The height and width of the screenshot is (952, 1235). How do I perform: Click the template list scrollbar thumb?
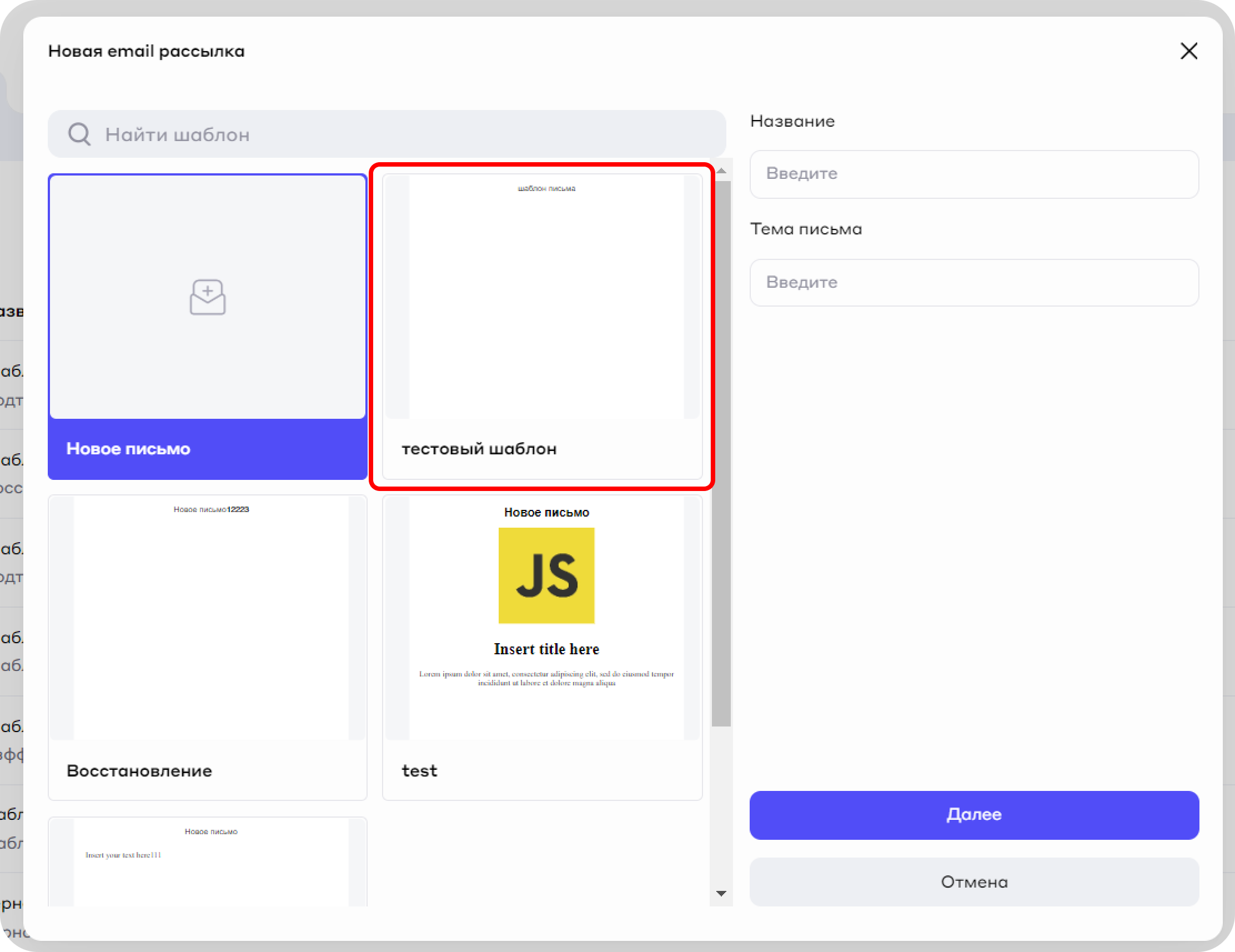[x=721, y=453]
